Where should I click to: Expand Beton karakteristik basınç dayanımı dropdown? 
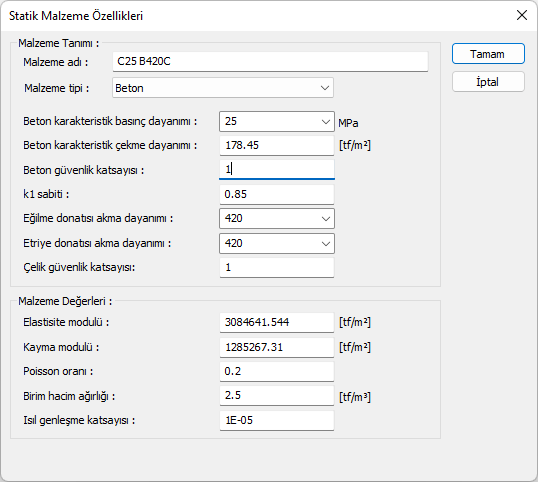tap(277, 121)
